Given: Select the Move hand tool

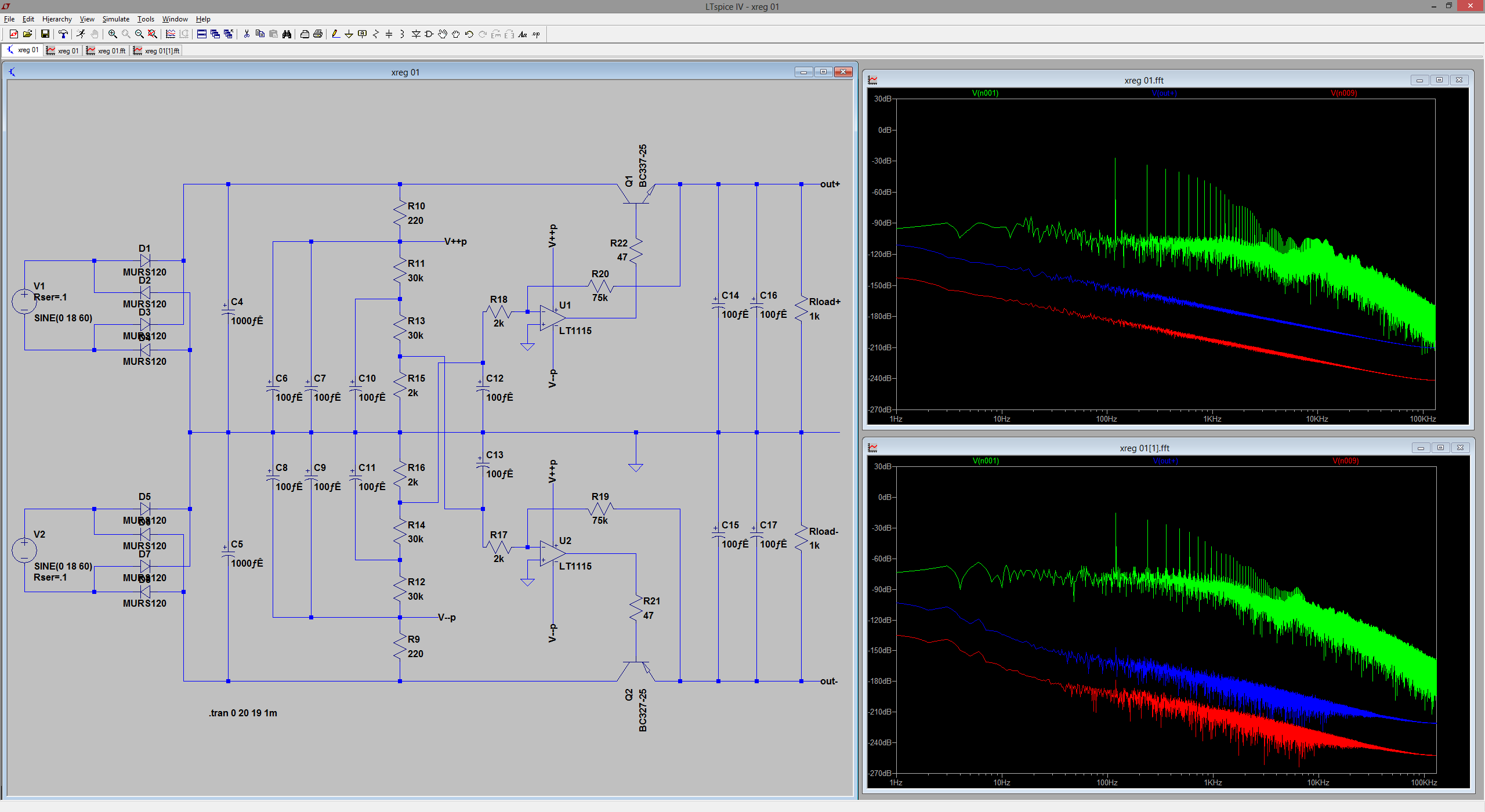Looking at the screenshot, I should point(443,34).
